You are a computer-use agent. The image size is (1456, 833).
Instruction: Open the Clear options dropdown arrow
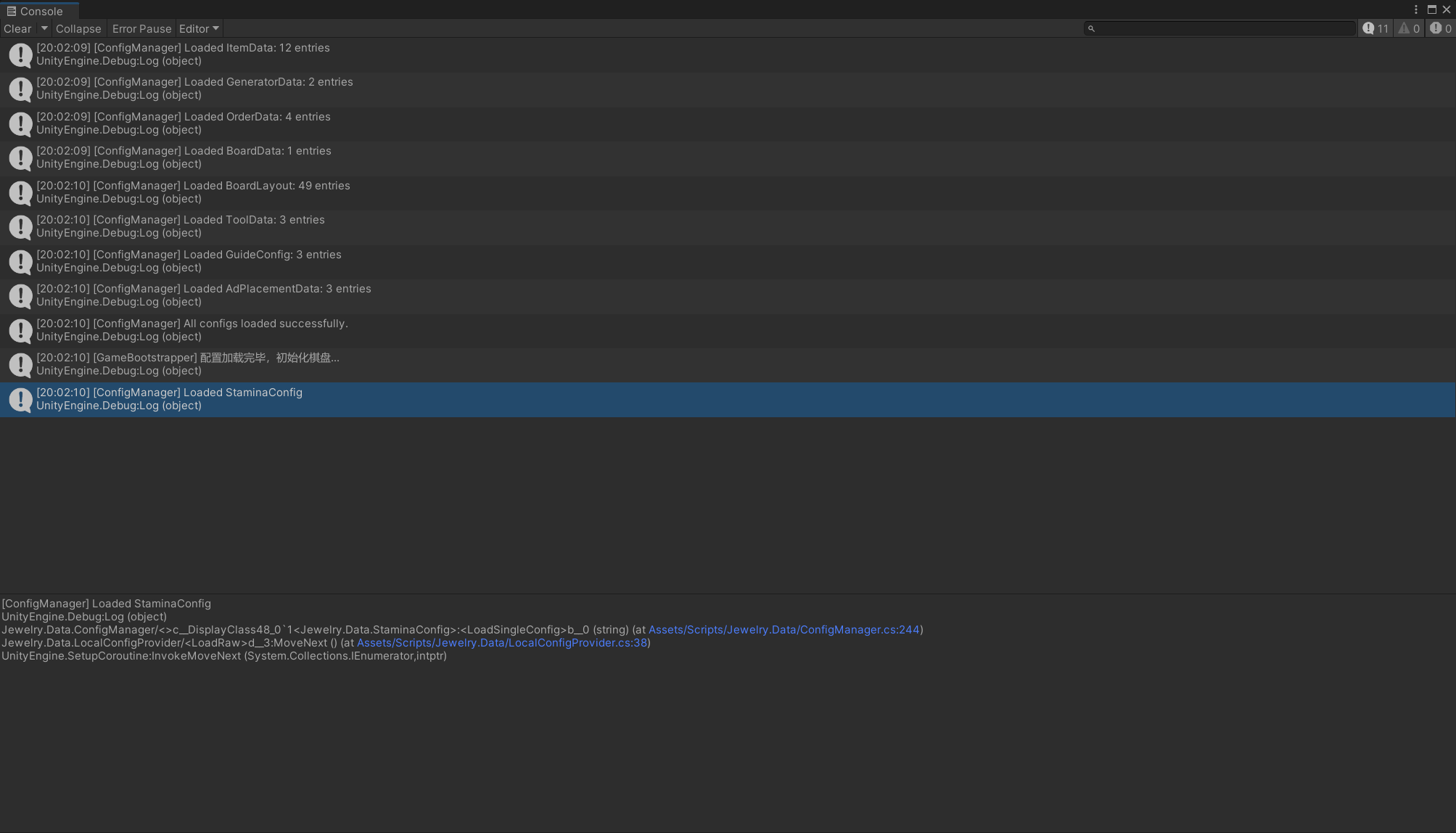coord(44,29)
